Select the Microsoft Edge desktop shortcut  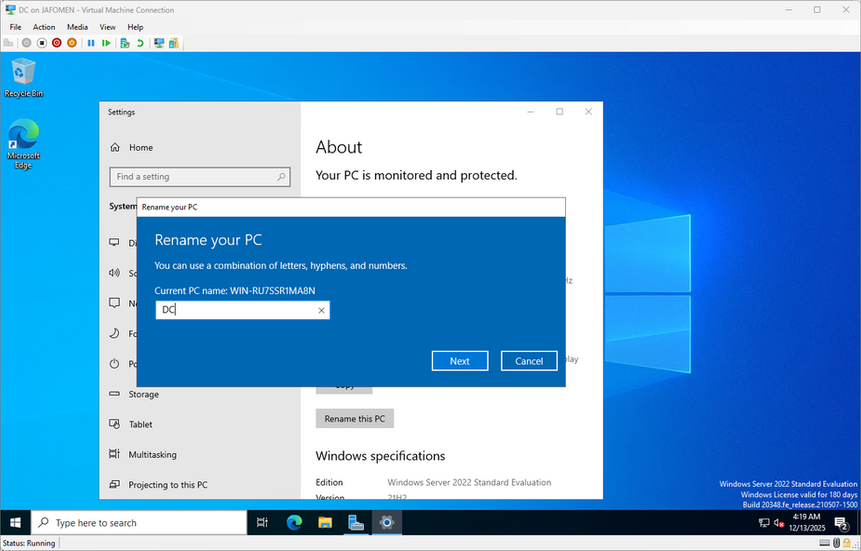(24, 144)
